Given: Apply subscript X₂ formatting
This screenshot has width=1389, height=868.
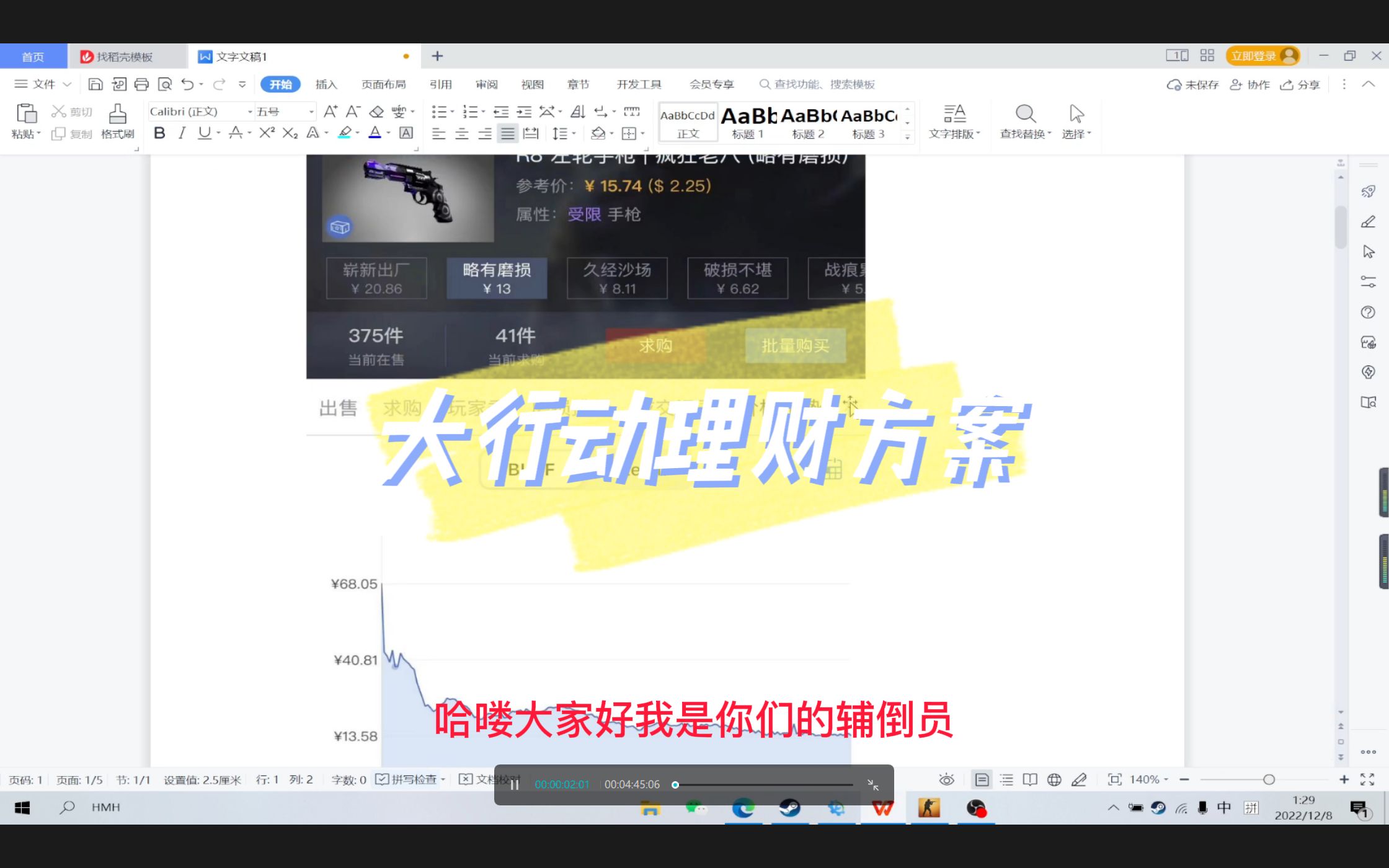Looking at the screenshot, I should (x=290, y=133).
